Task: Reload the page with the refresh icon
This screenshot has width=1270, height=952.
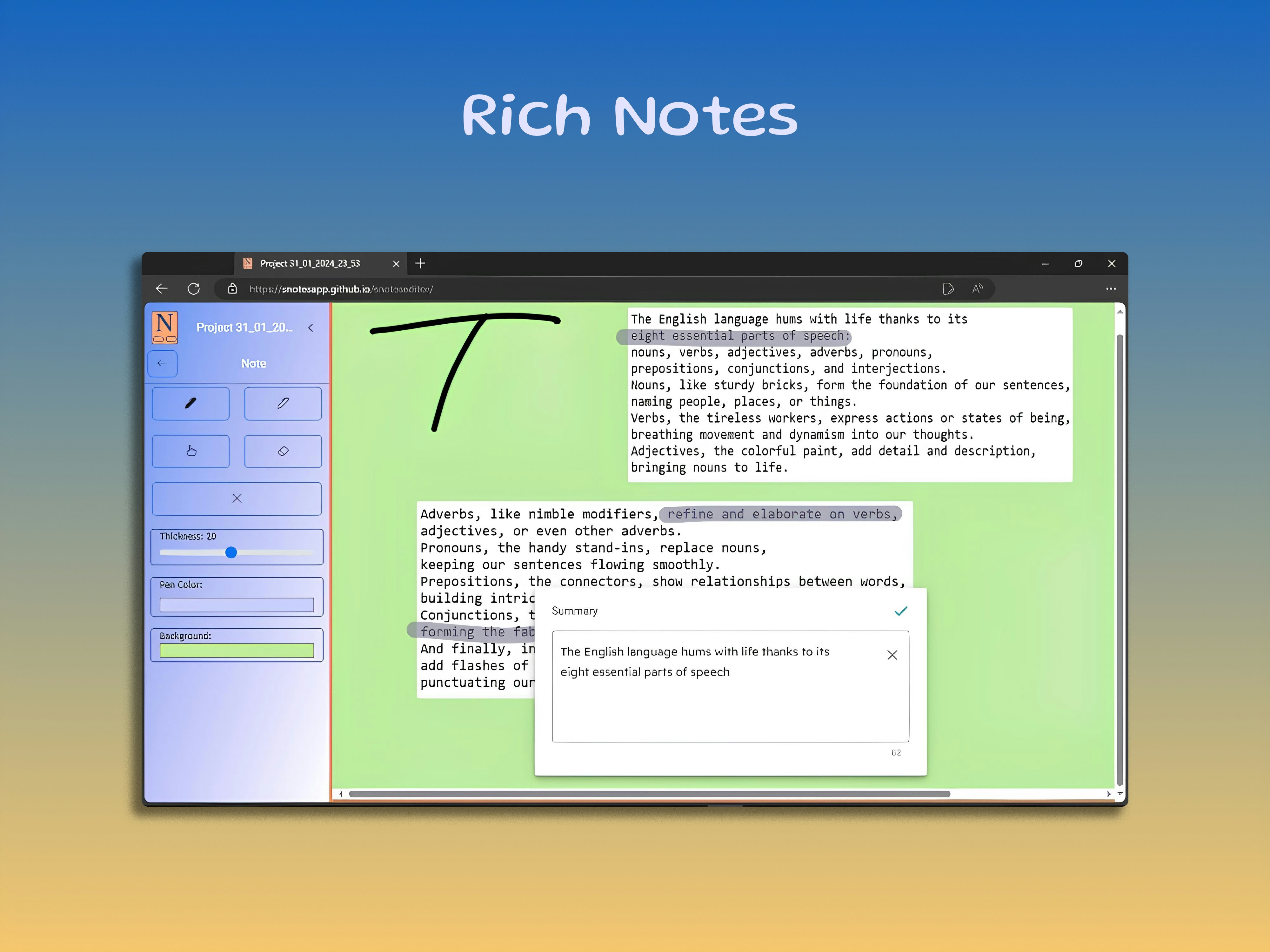Action: click(193, 289)
